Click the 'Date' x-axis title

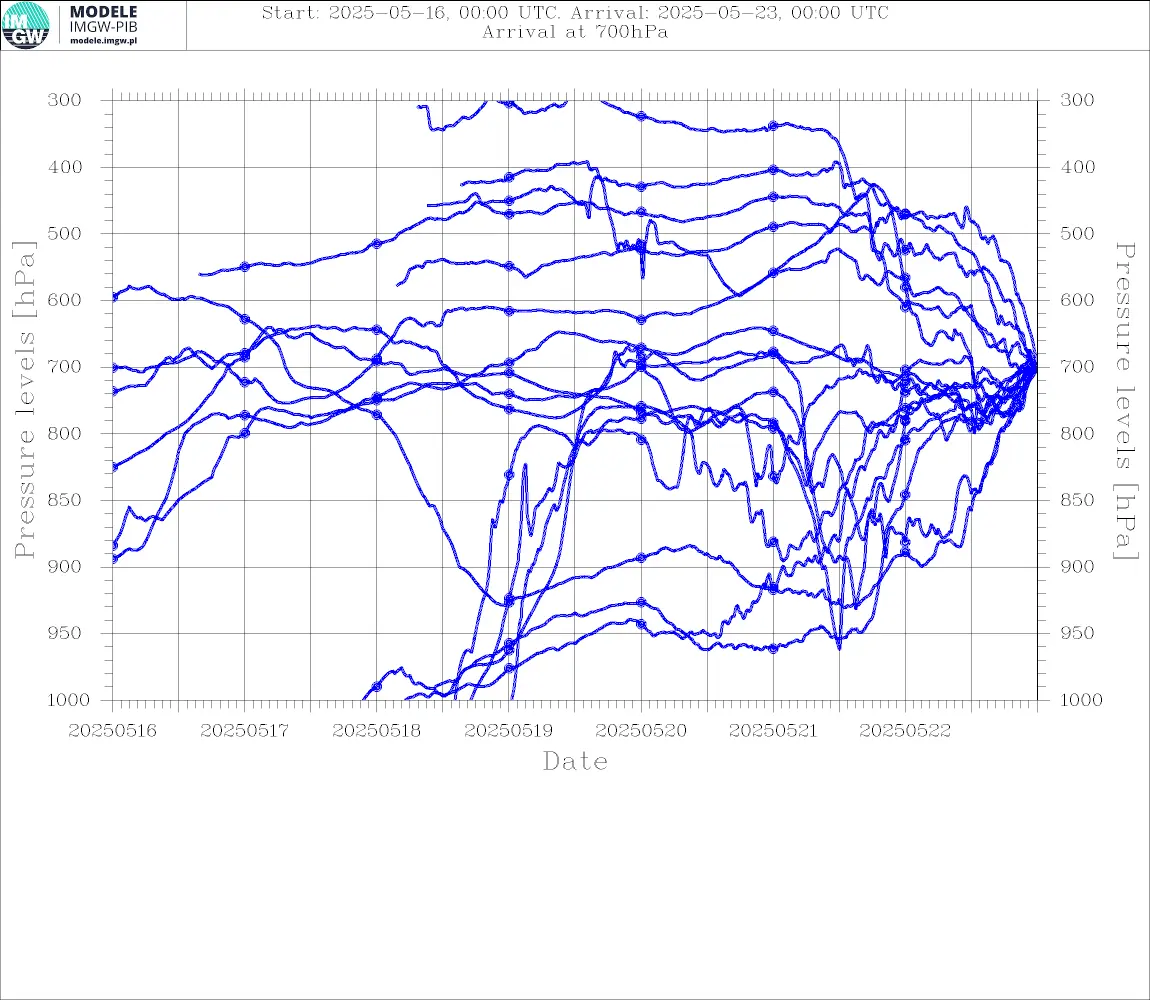[x=575, y=762]
